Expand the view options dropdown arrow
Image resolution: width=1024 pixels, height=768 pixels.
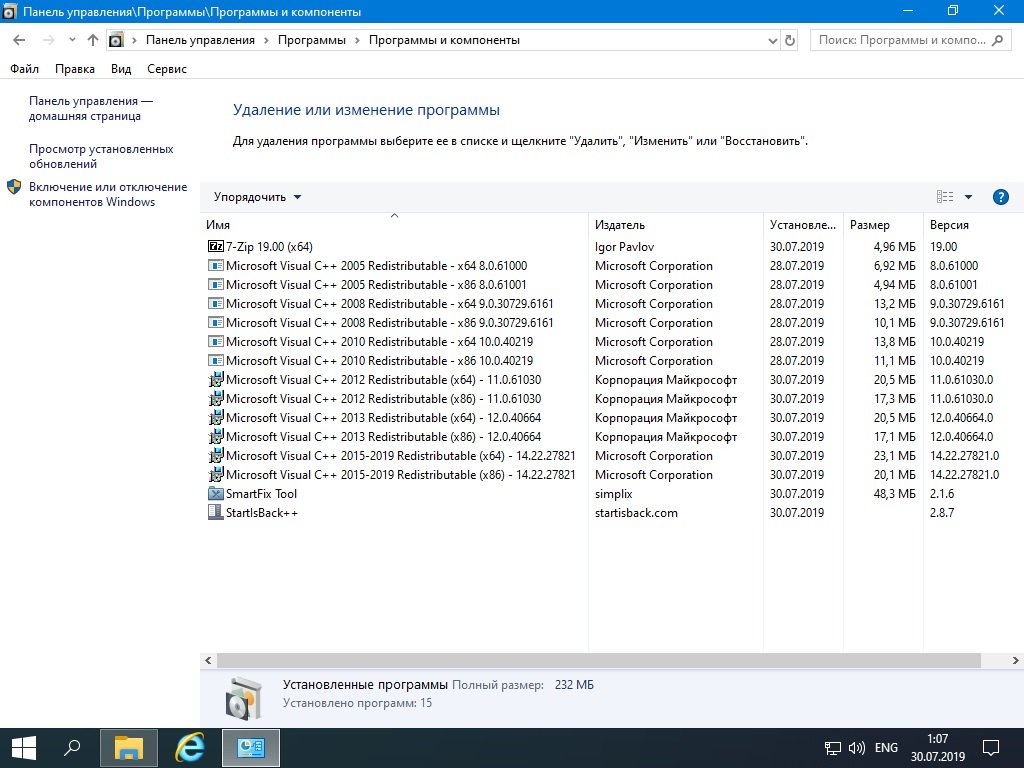[968, 197]
